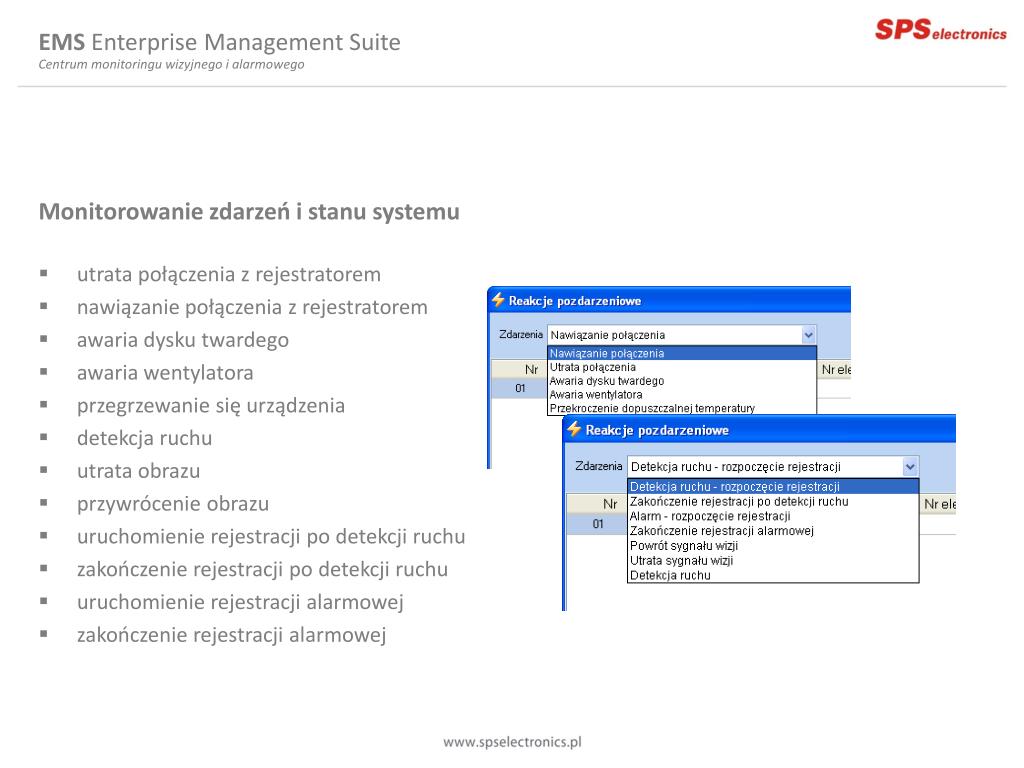Open the Zdarzenia dropdown arrow next to Nawiązanie połączenia
The height and width of the screenshot is (768, 1024).
coord(808,335)
